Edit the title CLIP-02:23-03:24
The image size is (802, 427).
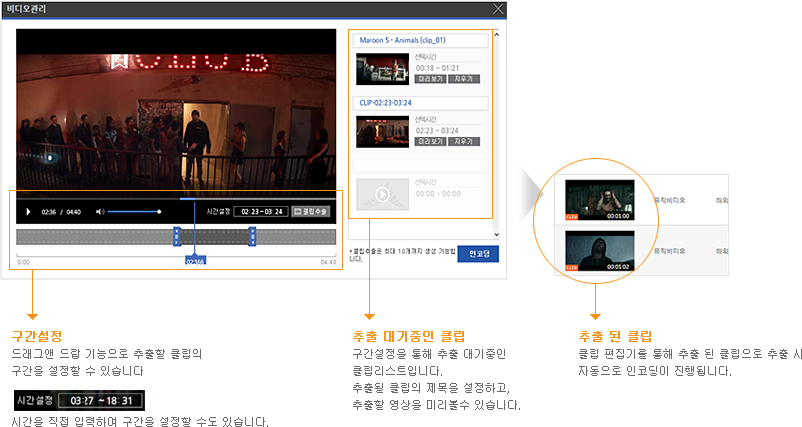420,103
